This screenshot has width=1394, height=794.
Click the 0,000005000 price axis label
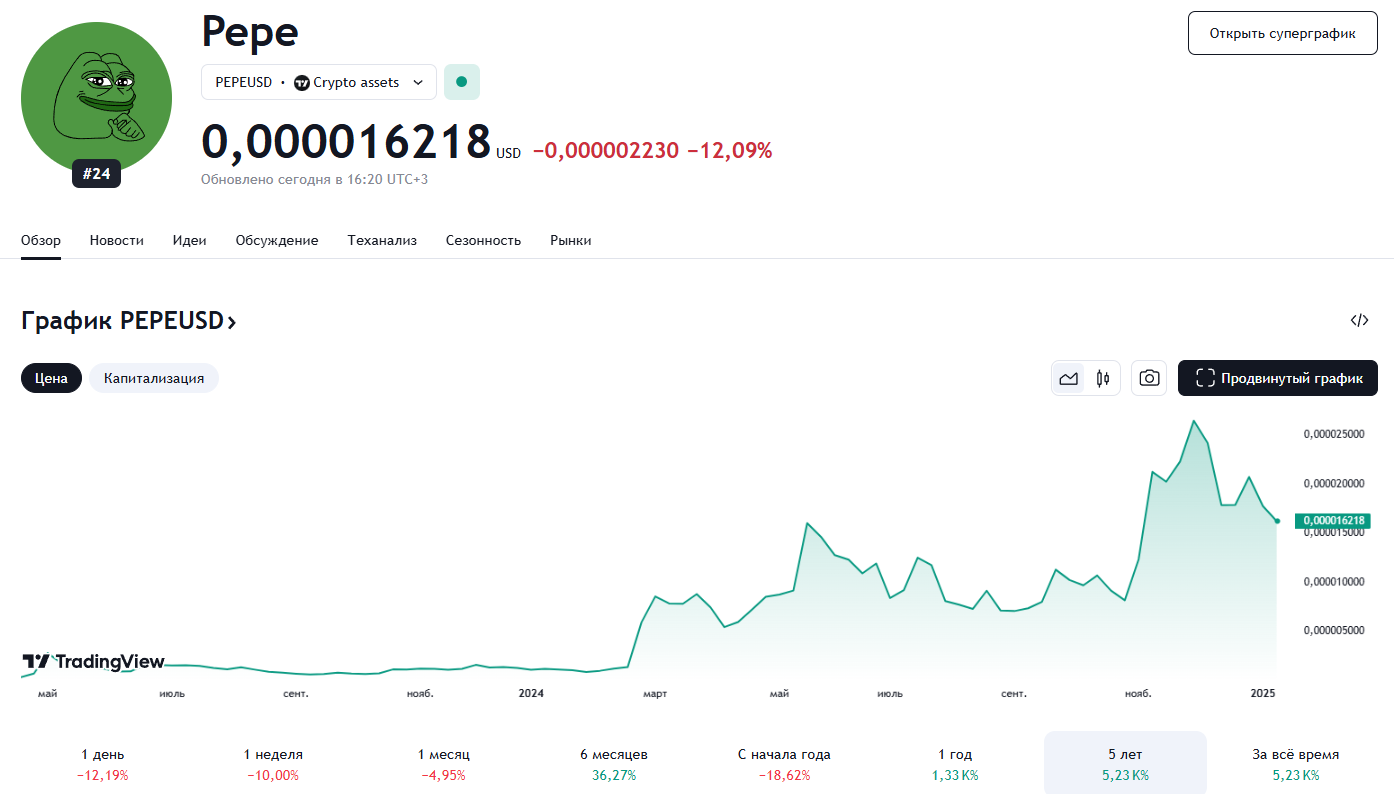click(1334, 630)
